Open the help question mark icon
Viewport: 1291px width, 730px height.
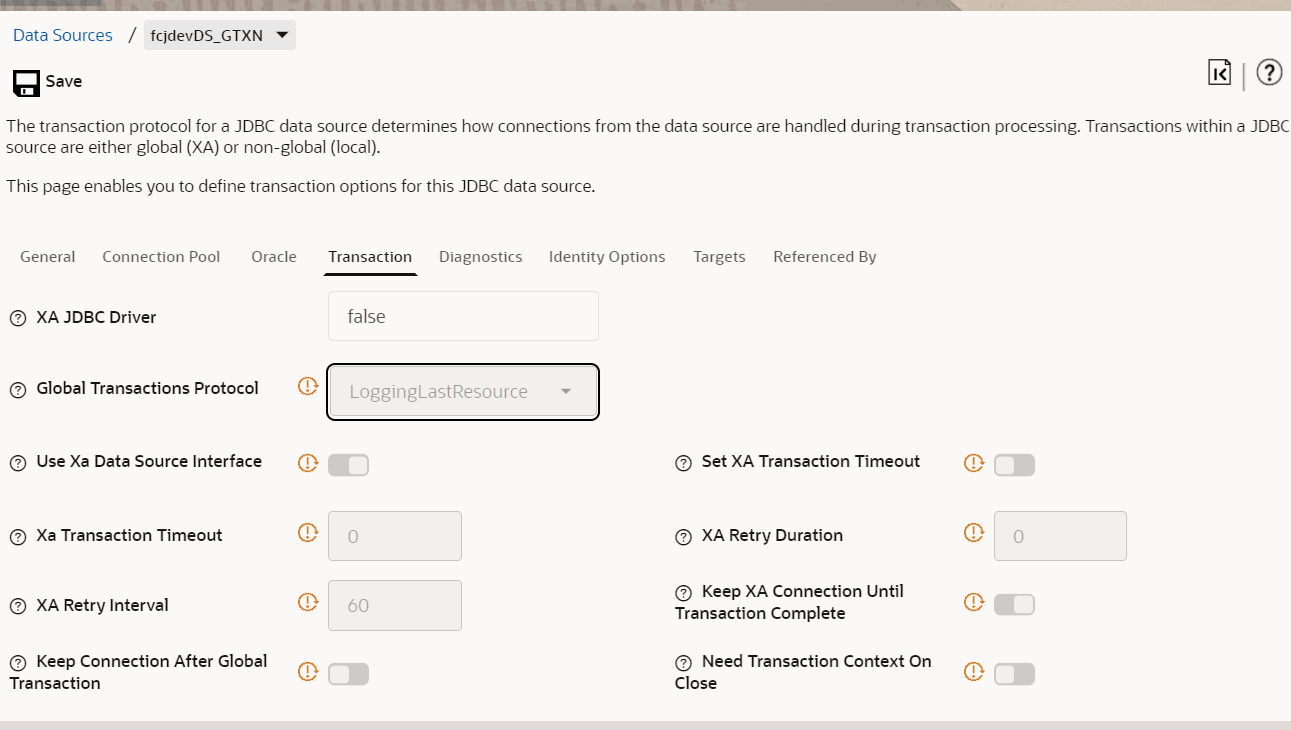coord(1269,73)
